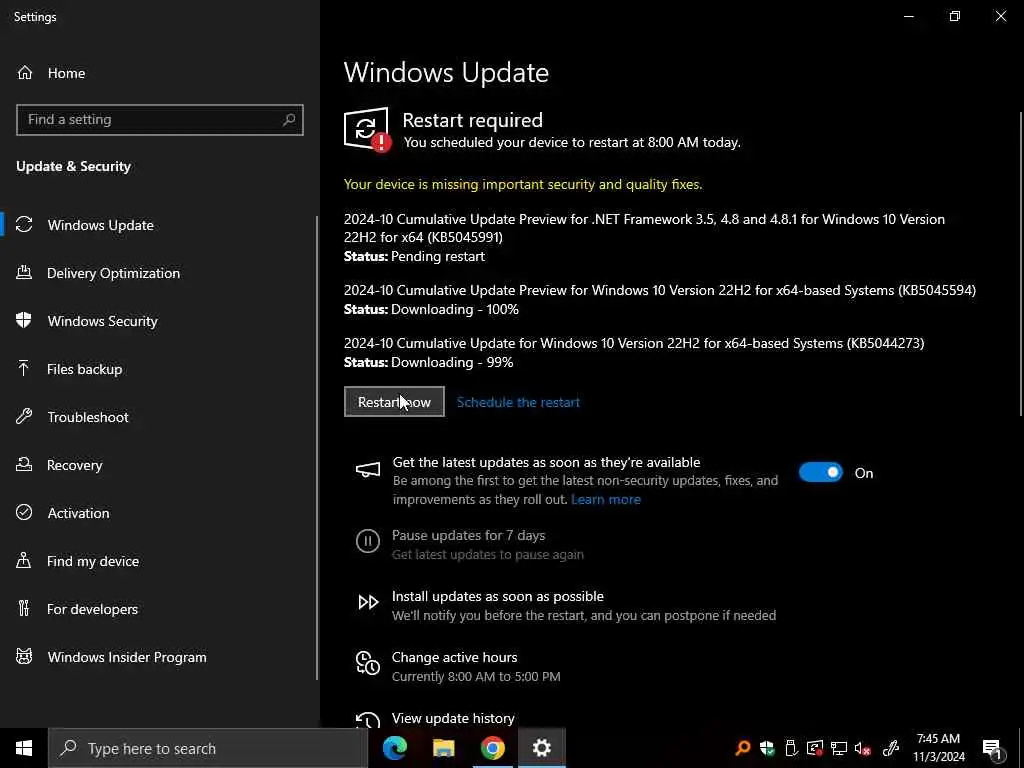1024x768 pixels.
Task: Open the Schedule the restart link
Action: pyautogui.click(x=518, y=402)
